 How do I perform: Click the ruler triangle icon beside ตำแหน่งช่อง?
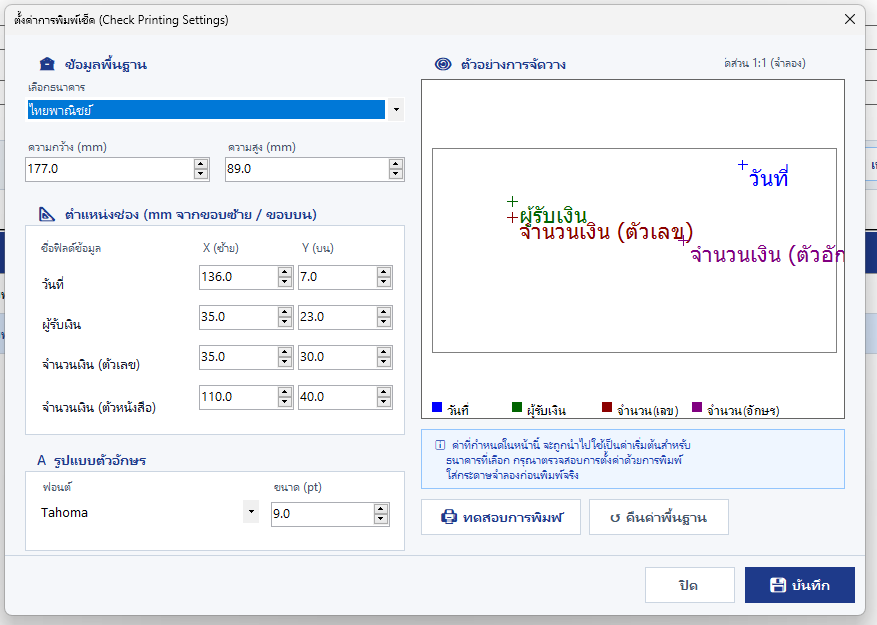pyautogui.click(x=46, y=214)
